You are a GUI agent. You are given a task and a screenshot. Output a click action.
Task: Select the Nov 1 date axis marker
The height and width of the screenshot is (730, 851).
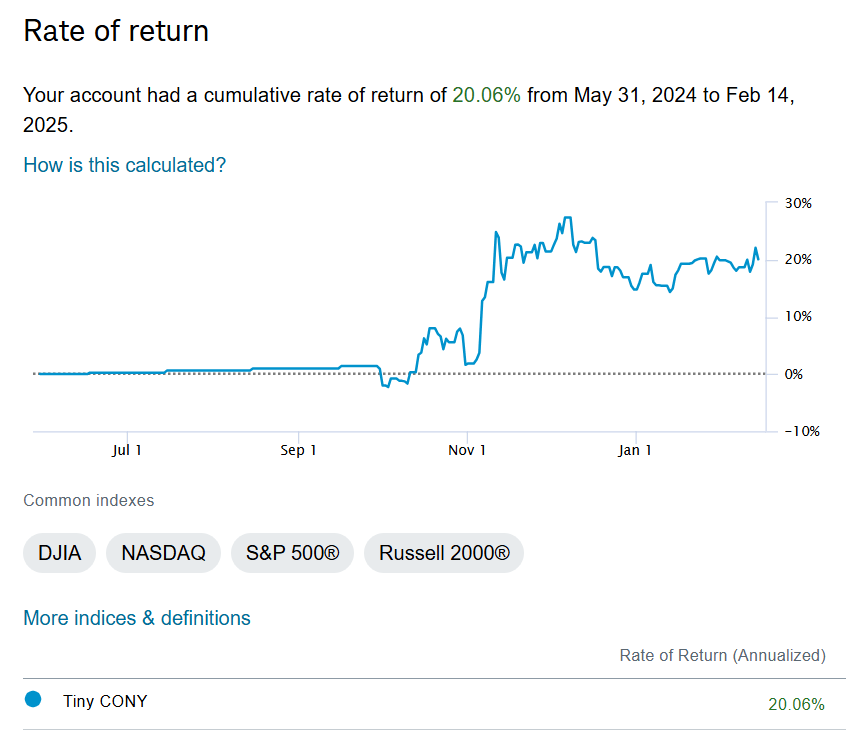467,450
